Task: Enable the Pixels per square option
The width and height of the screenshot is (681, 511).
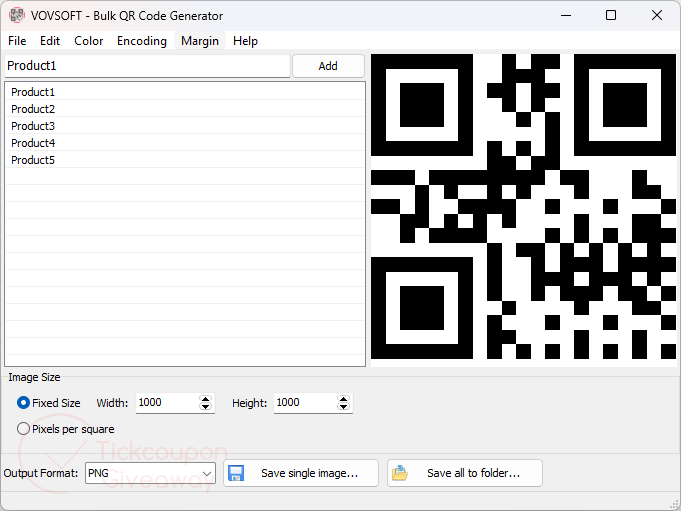Action: 24,429
